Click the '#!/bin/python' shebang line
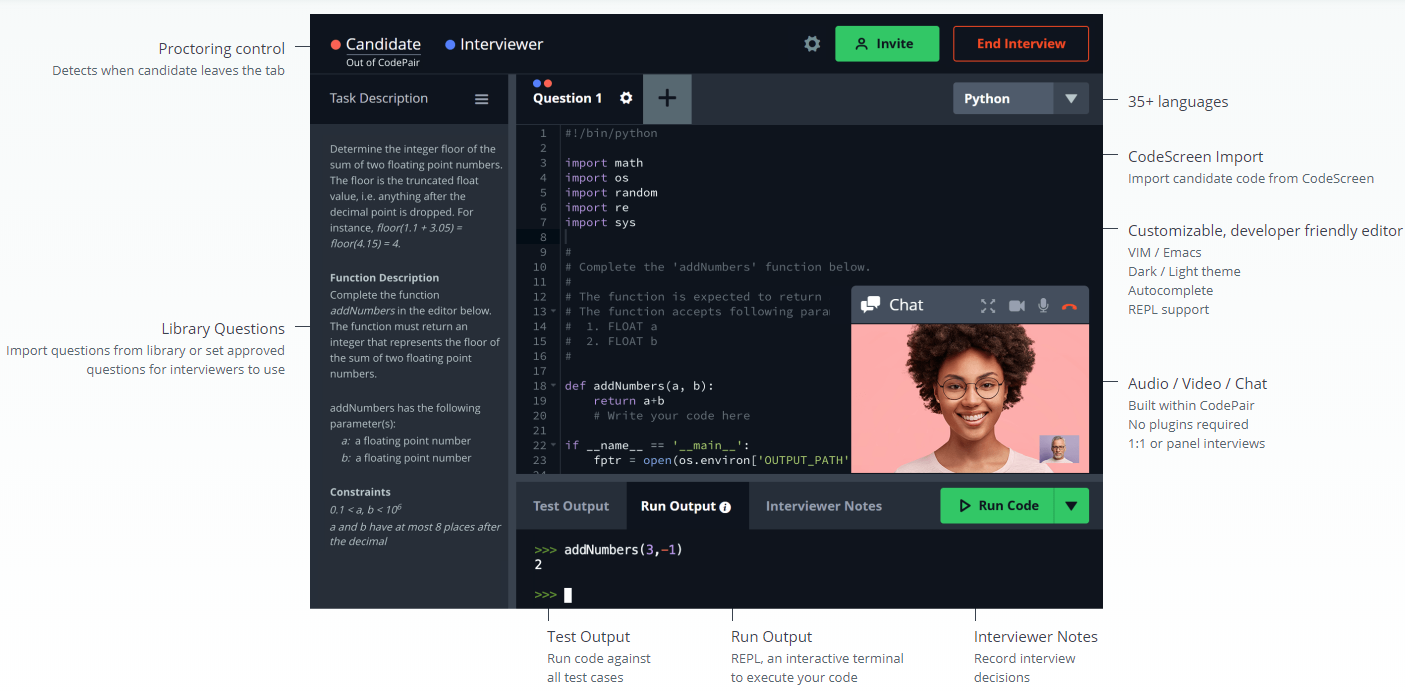The width and height of the screenshot is (1405, 692). click(611, 133)
